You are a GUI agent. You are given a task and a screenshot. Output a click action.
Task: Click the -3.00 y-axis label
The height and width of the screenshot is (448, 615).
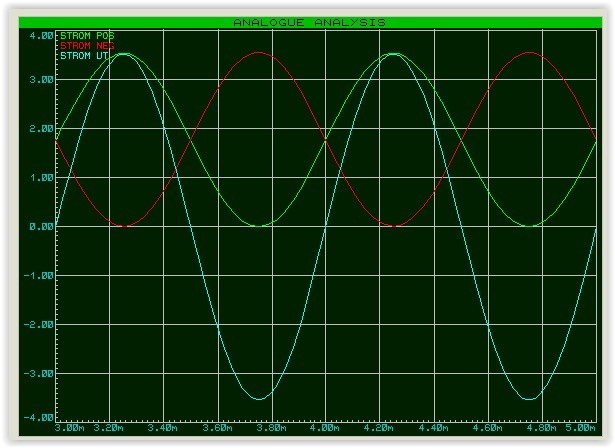pyautogui.click(x=38, y=374)
